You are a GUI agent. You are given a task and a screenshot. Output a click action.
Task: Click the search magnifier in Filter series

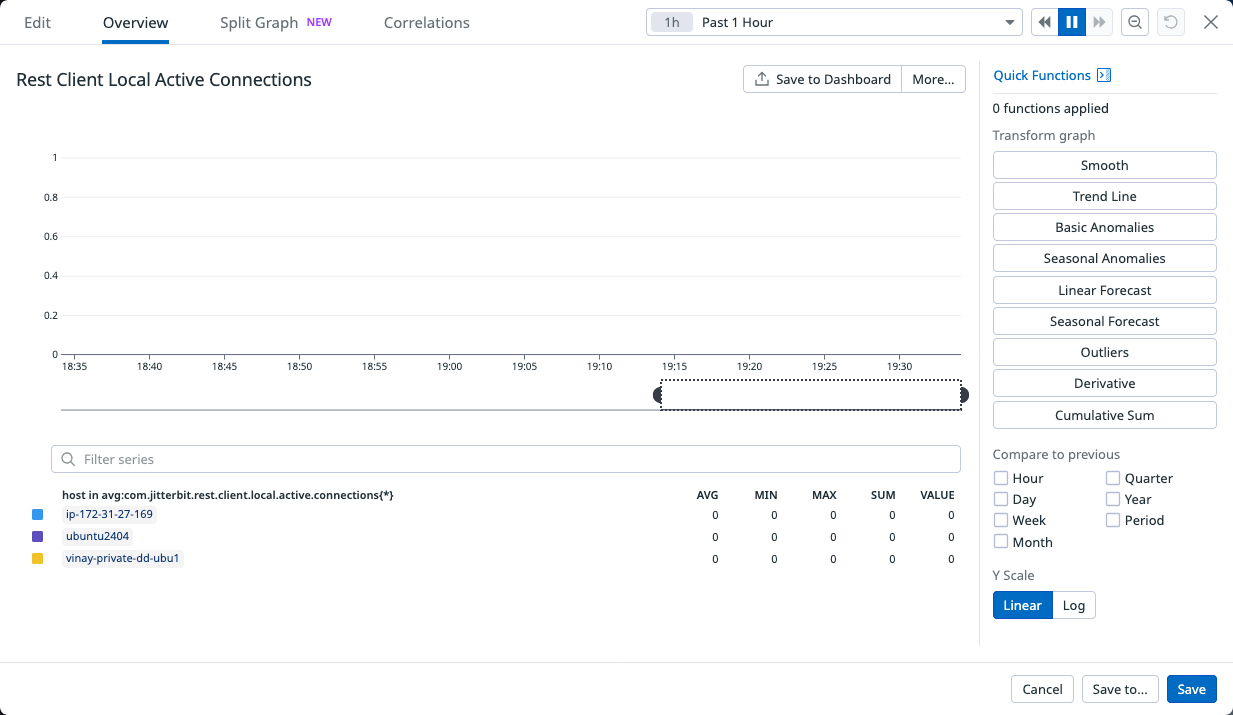pos(67,458)
